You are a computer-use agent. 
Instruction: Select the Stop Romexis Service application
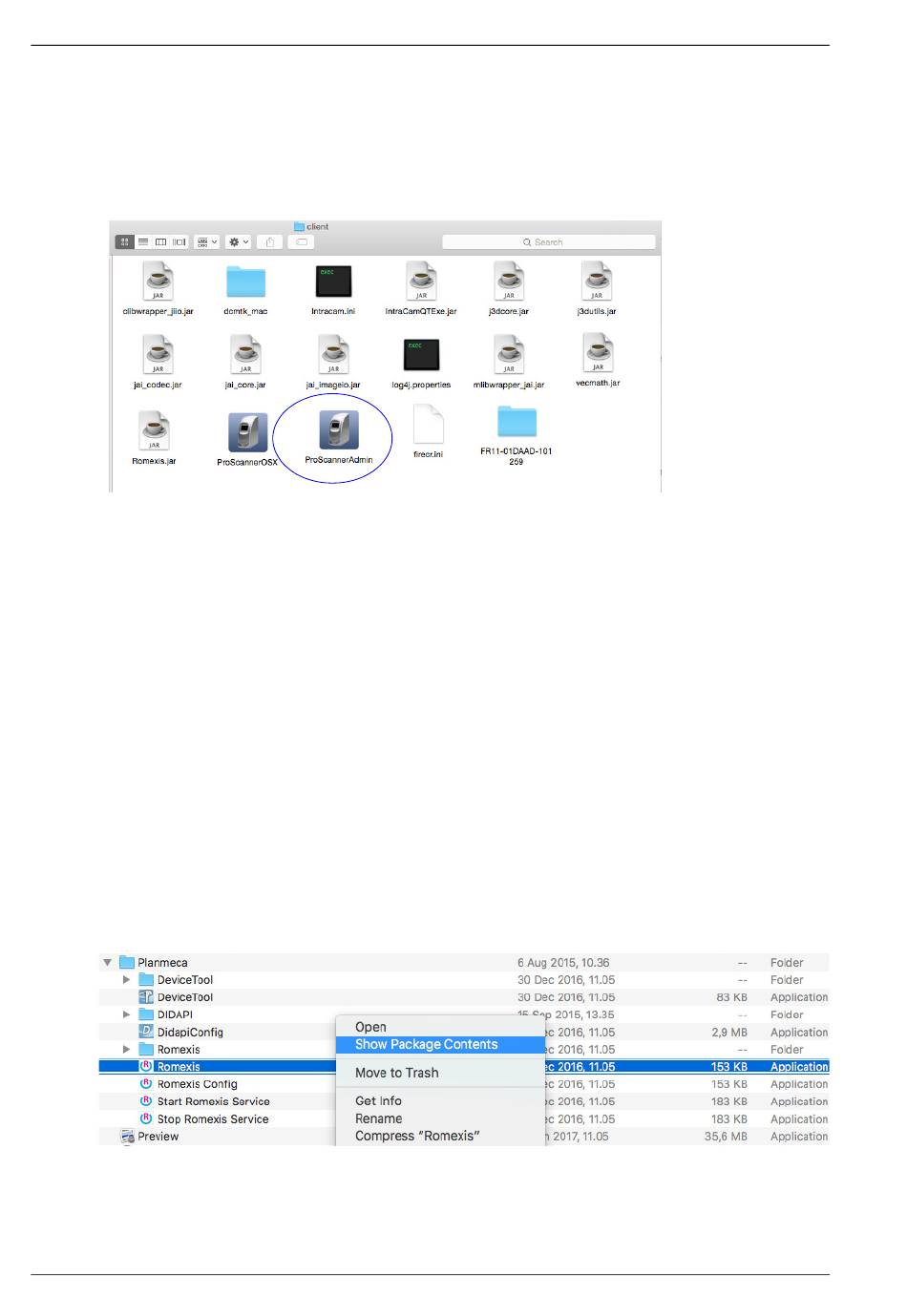point(213,1119)
